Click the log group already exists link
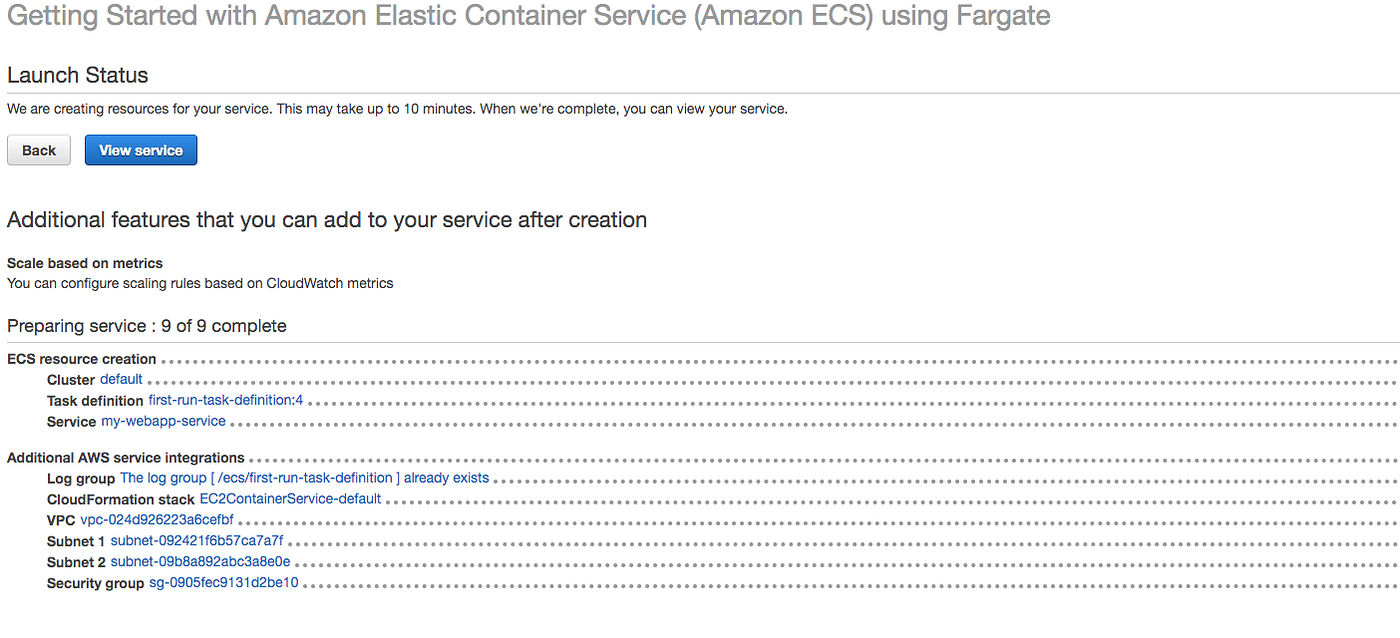This screenshot has height=638, width=1400. [x=304, y=479]
